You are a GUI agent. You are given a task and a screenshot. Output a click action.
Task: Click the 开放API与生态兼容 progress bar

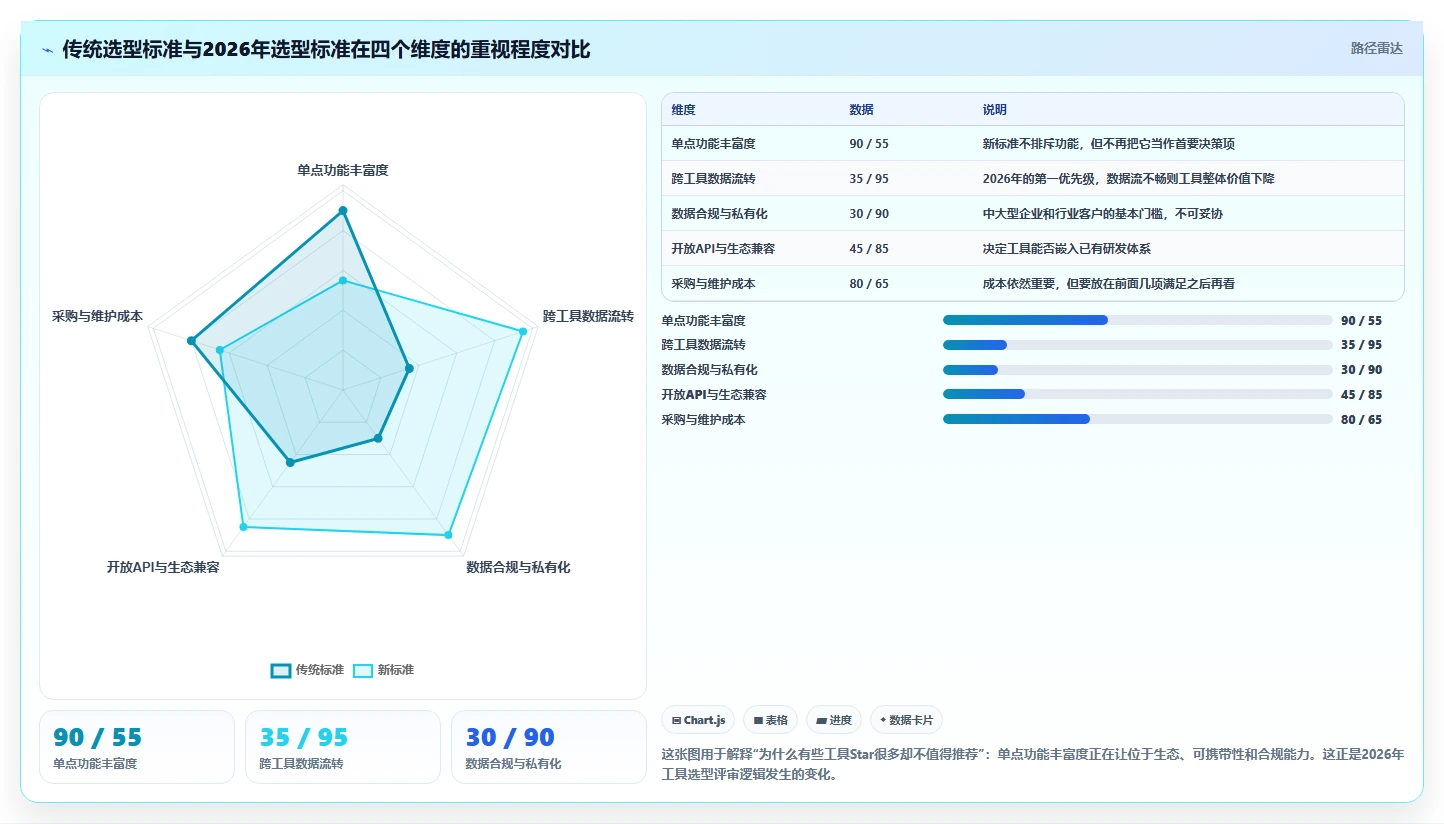1137,395
